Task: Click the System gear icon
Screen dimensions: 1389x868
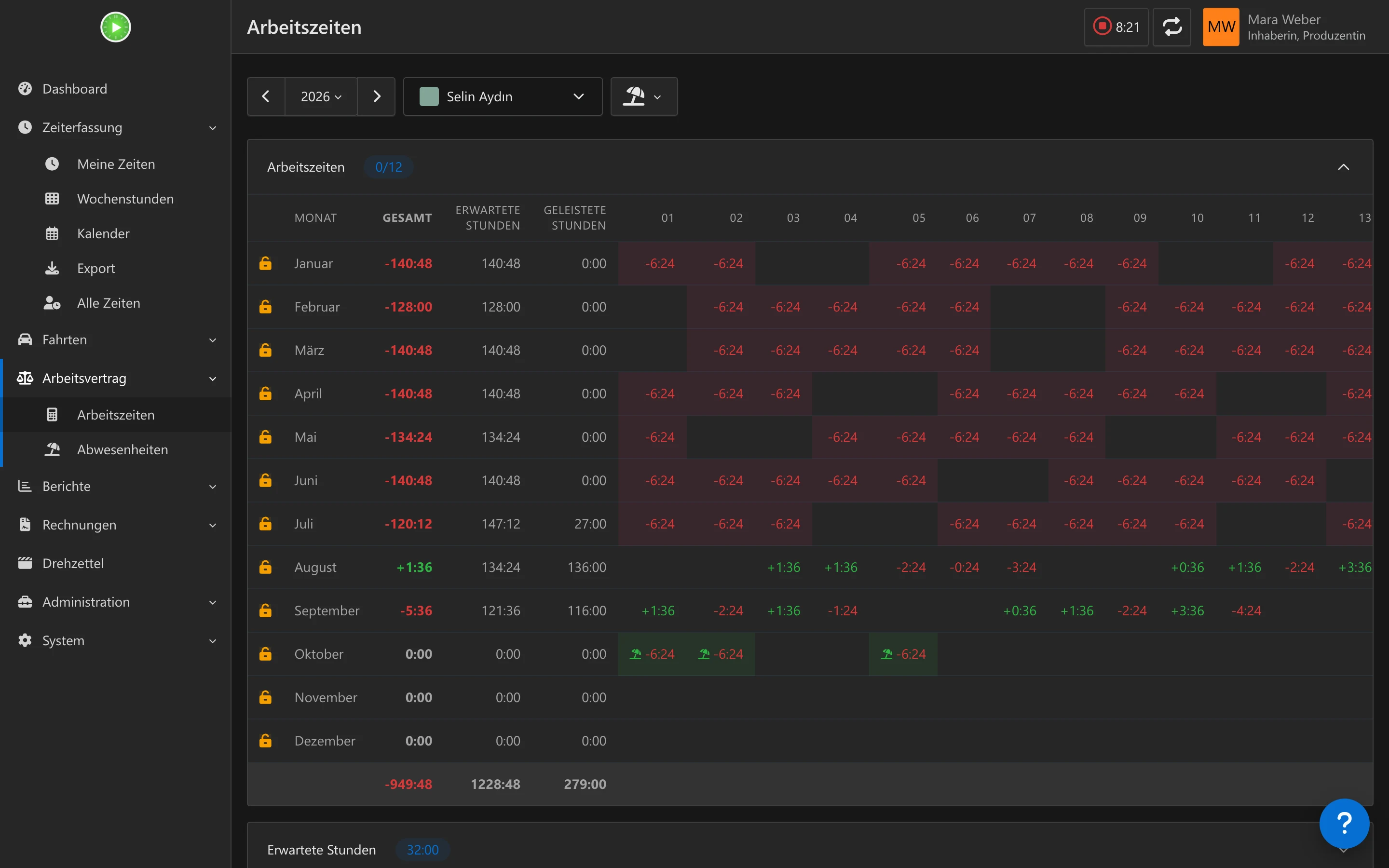Action: pos(25,640)
